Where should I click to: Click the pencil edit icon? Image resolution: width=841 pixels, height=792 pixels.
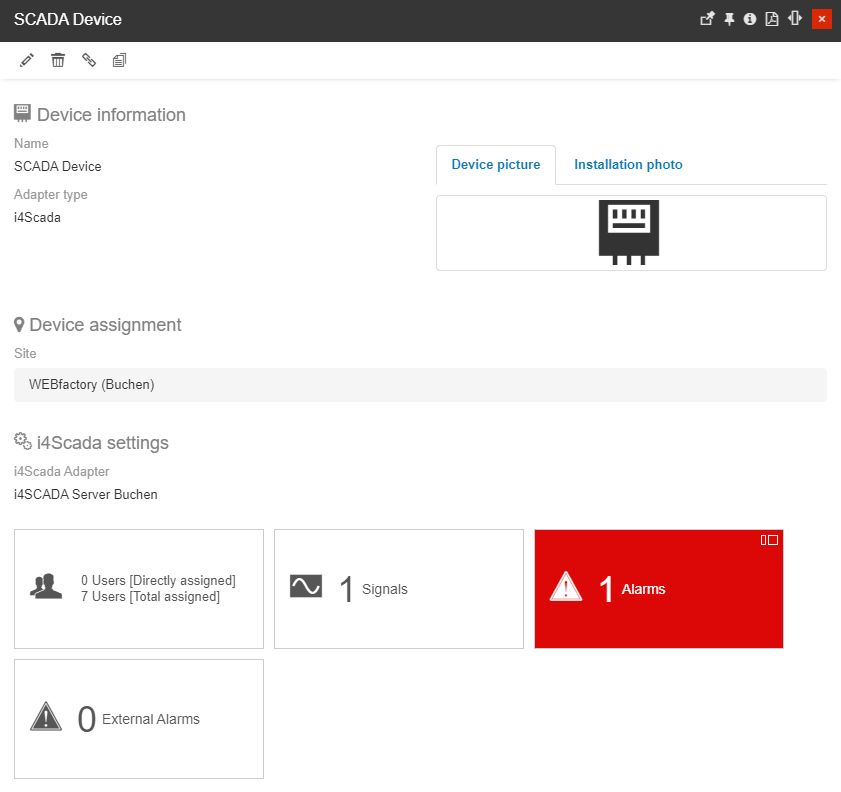pos(27,61)
